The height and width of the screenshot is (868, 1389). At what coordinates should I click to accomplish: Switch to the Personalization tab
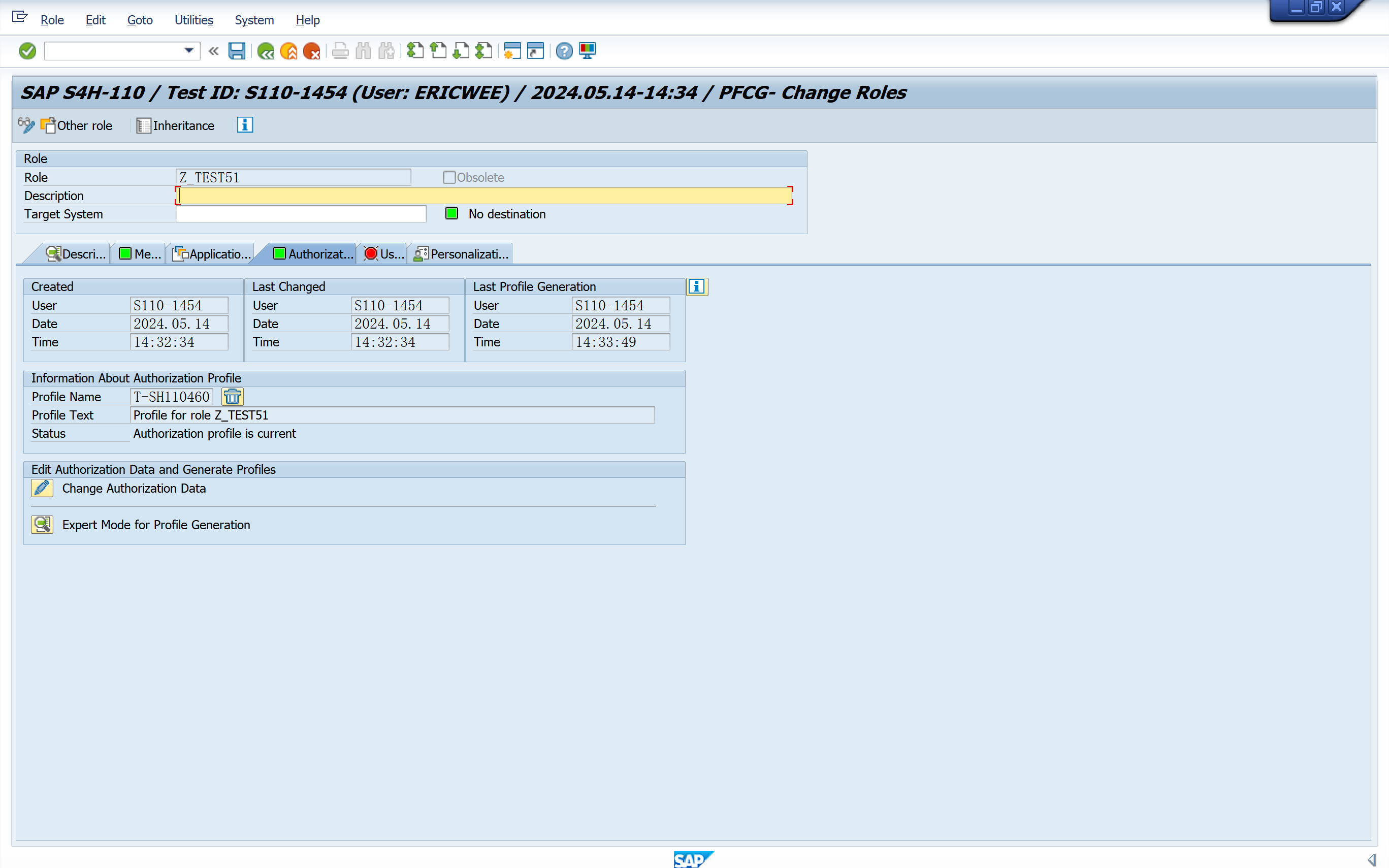coord(461,254)
